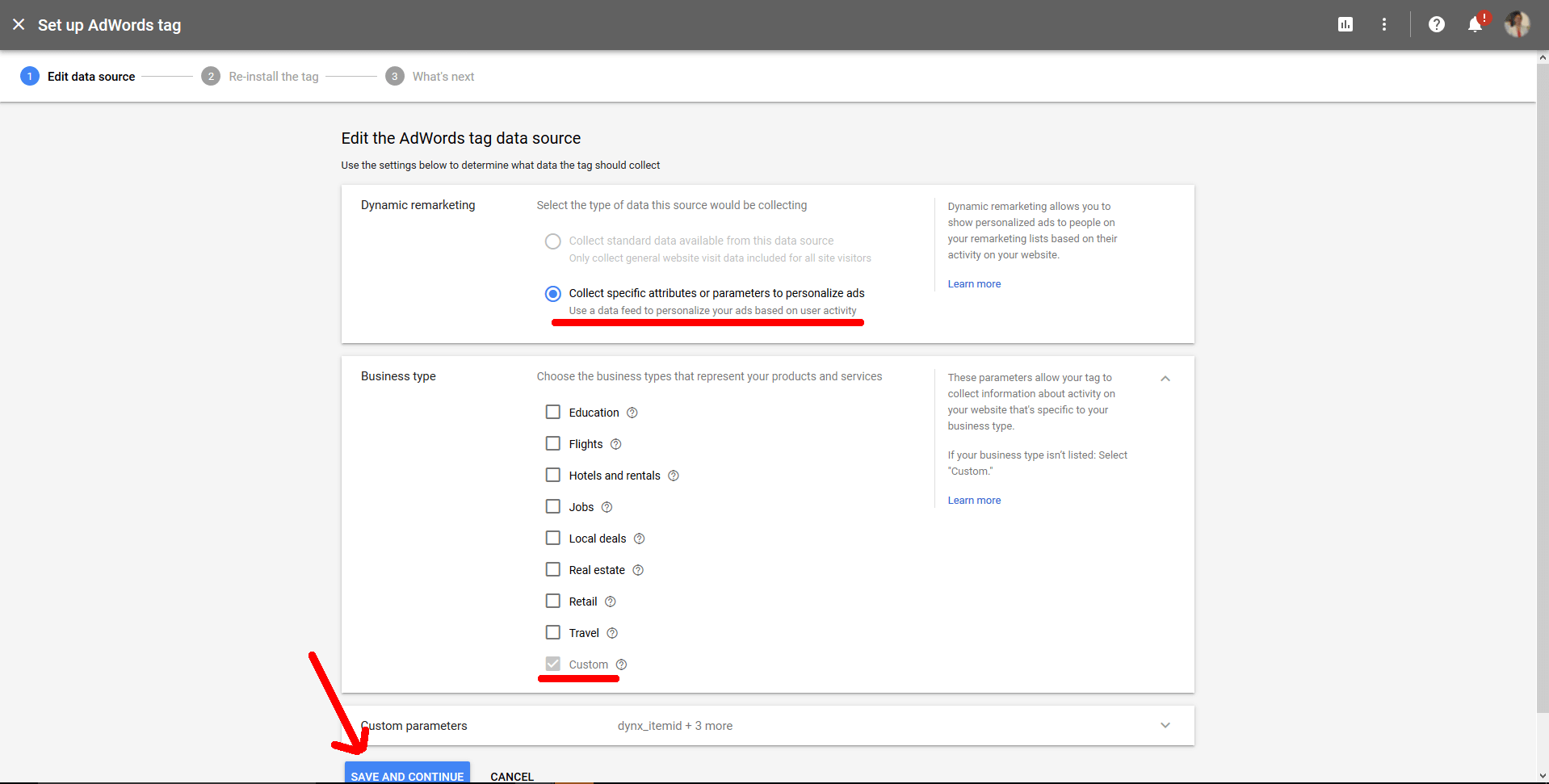Screen dimensions: 1549x784
Task: Click SAVE AND CONTINUE button
Action: coord(407,773)
